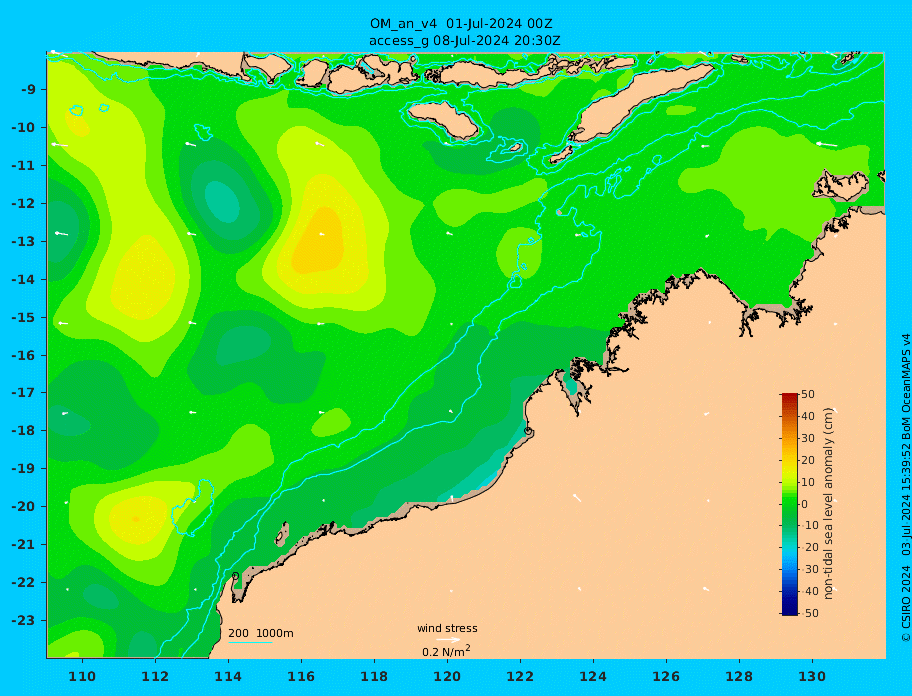
Task: Click longitude axis label 130
Action: (x=813, y=676)
